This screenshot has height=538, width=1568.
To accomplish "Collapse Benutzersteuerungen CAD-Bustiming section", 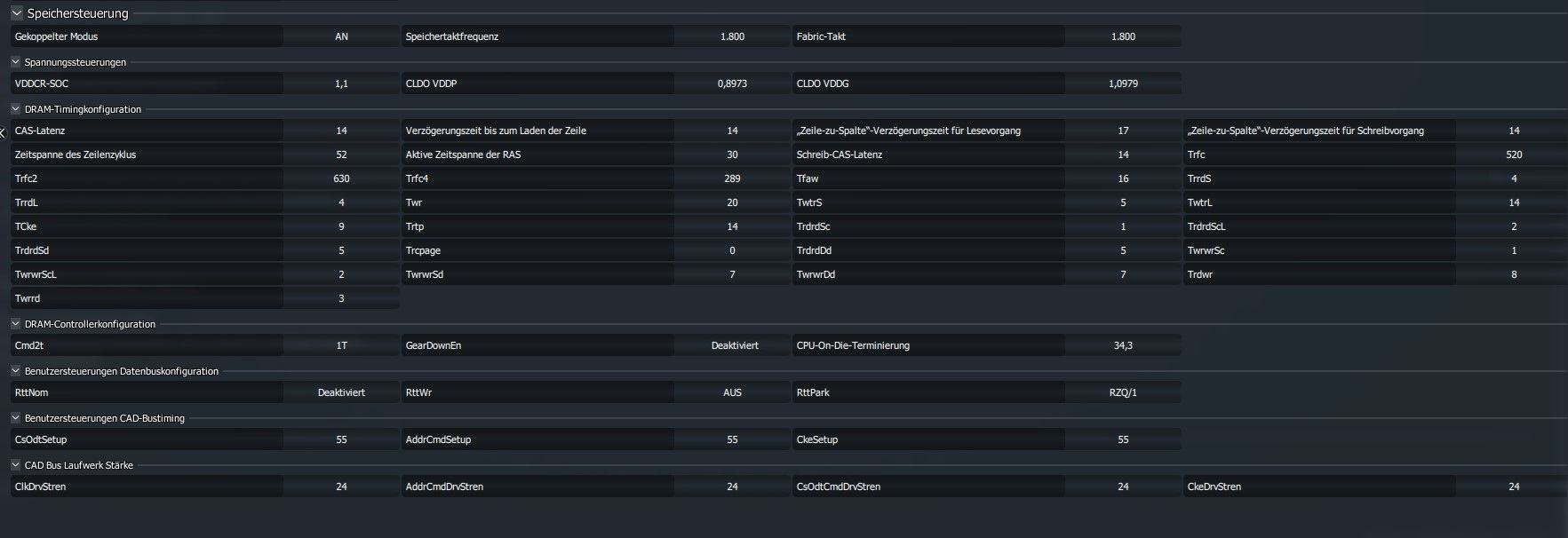I will pos(15,418).
